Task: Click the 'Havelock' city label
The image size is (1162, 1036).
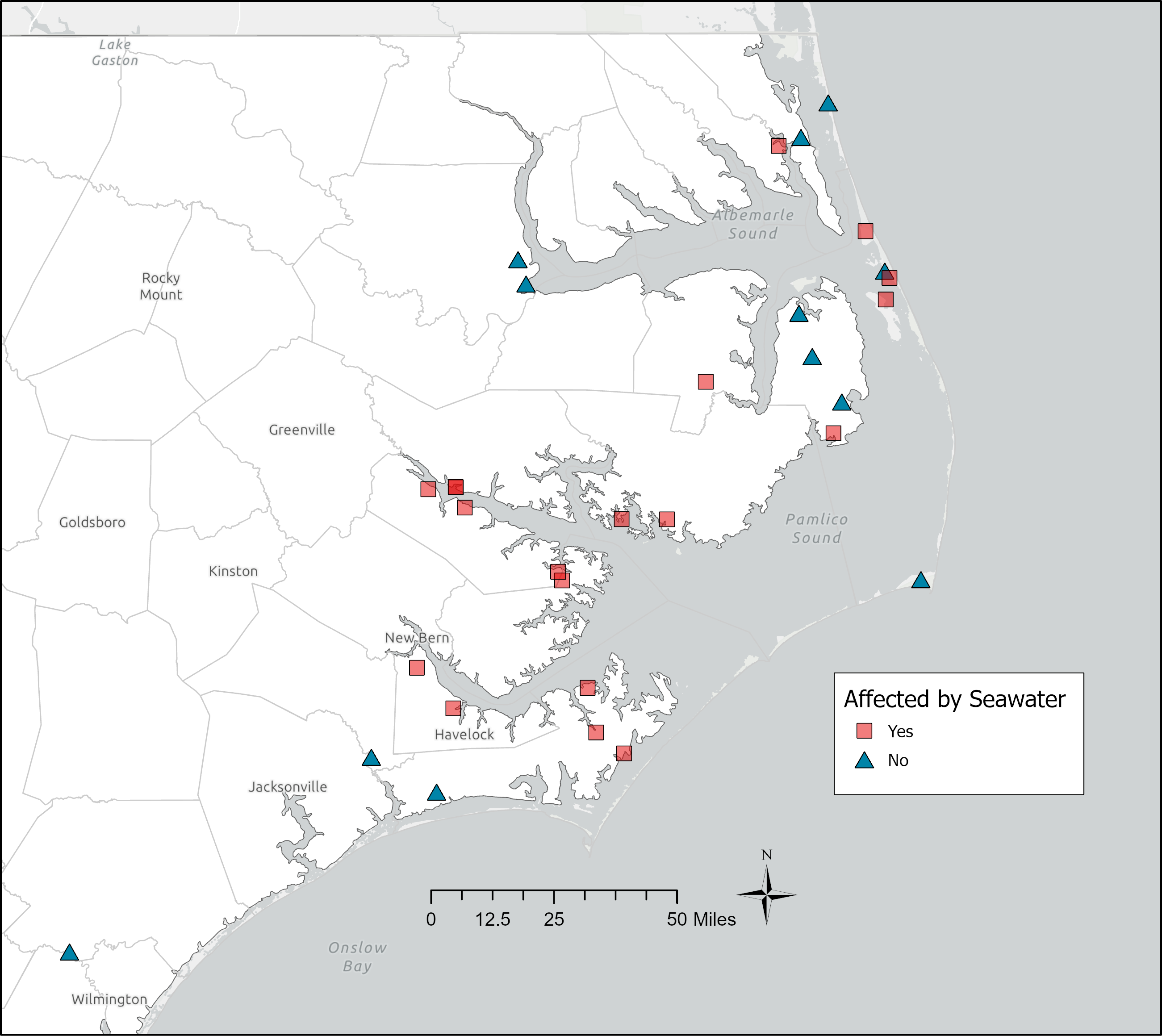Action: 464,734
